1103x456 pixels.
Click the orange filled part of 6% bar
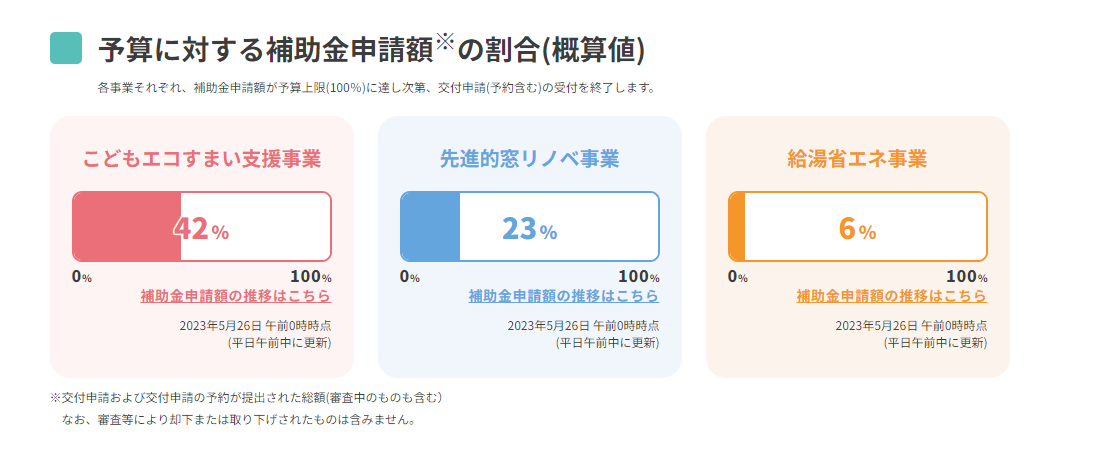[x=737, y=227]
